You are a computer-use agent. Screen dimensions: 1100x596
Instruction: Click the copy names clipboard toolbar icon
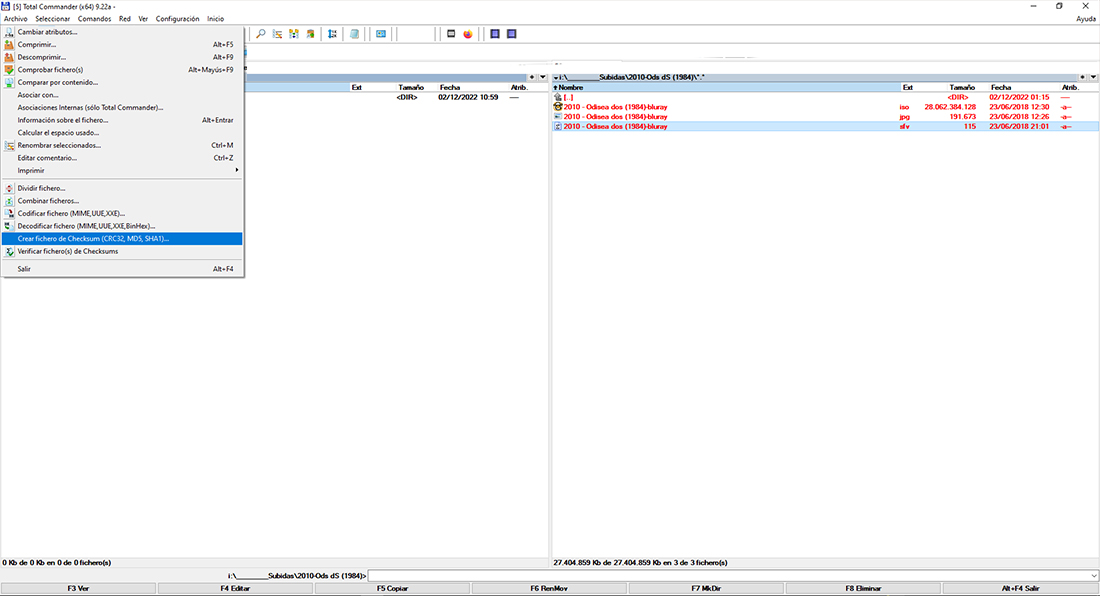click(310, 34)
